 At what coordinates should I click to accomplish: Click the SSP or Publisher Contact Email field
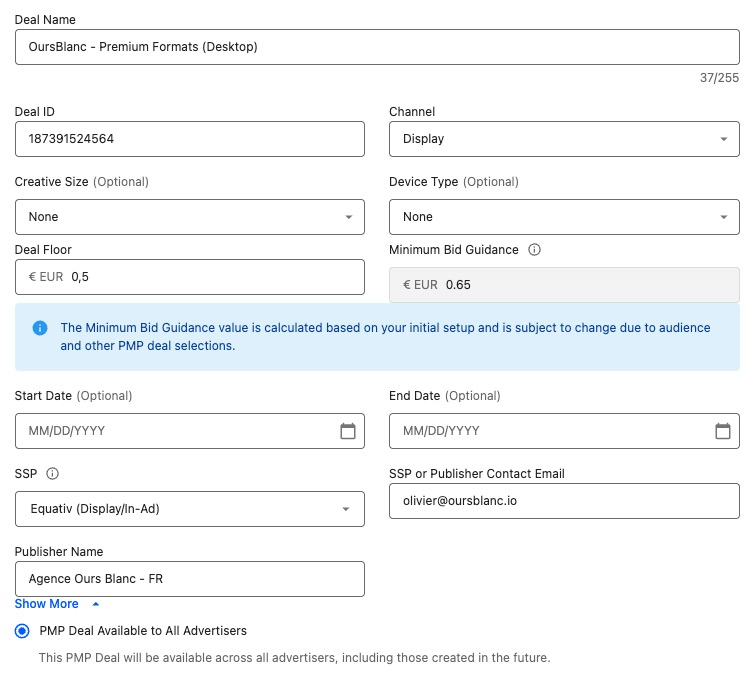pos(564,501)
